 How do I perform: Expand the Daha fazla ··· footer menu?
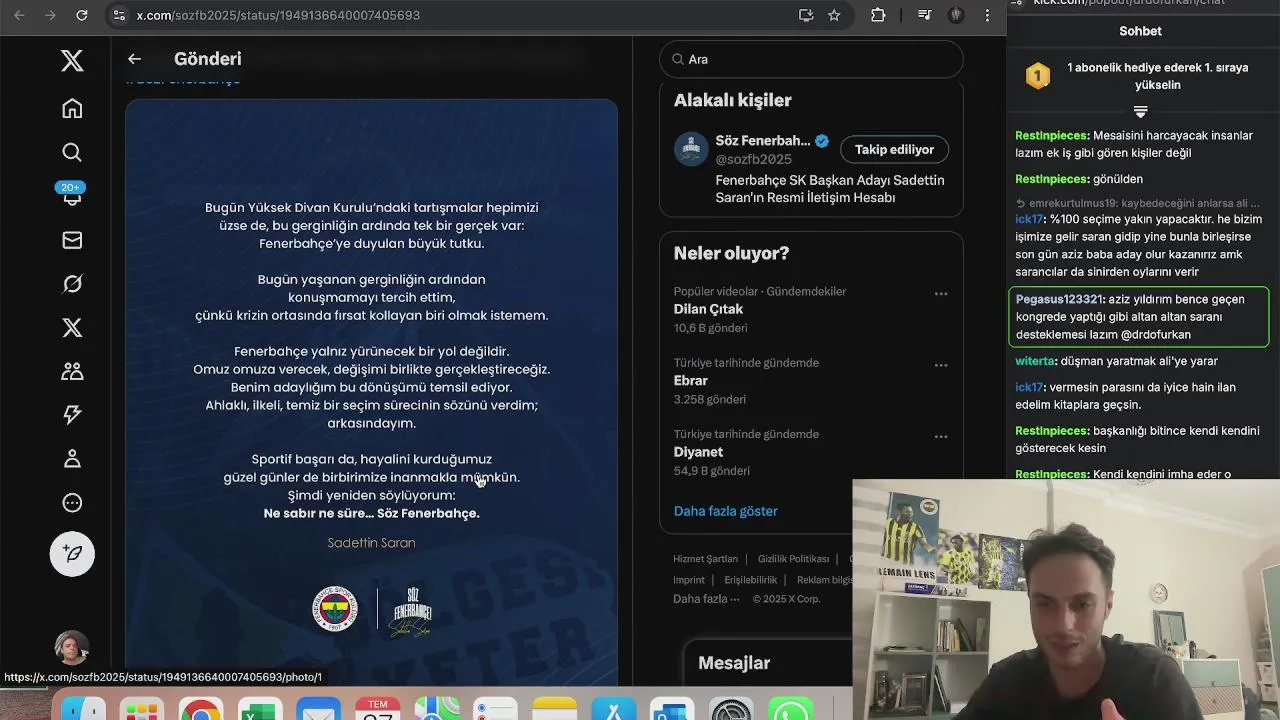706,599
